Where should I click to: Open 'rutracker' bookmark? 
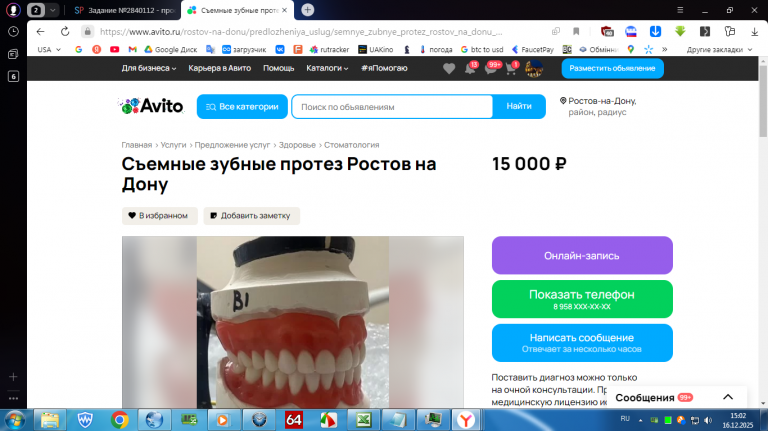coord(330,49)
